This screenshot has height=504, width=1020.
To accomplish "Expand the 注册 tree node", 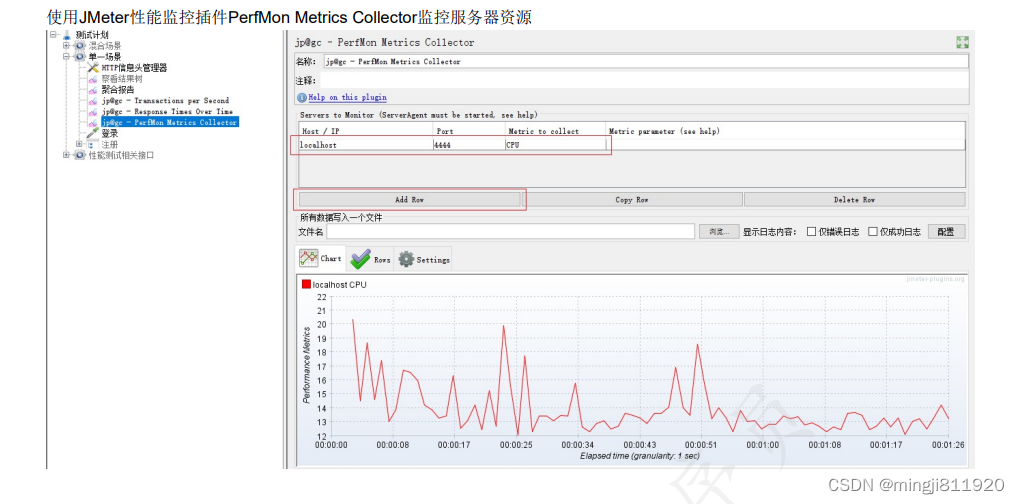I will [x=79, y=144].
